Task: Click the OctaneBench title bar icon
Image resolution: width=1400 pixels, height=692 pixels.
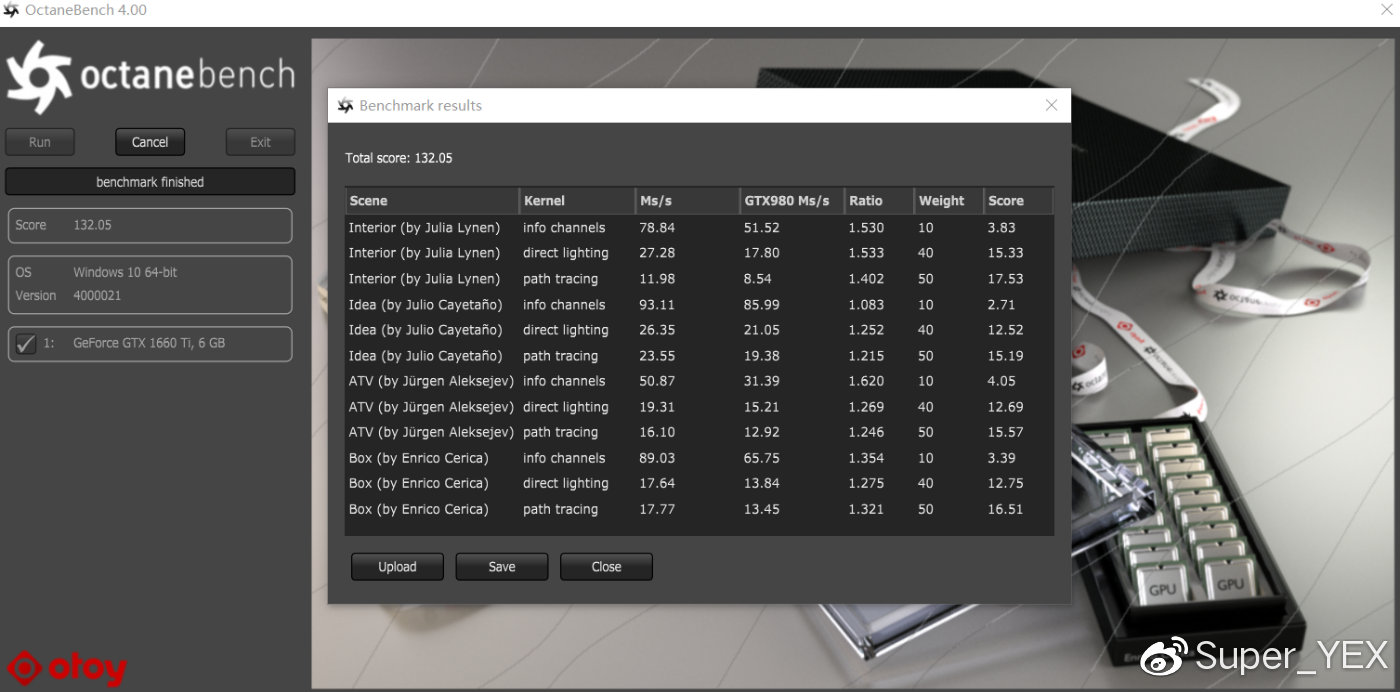Action: point(11,11)
